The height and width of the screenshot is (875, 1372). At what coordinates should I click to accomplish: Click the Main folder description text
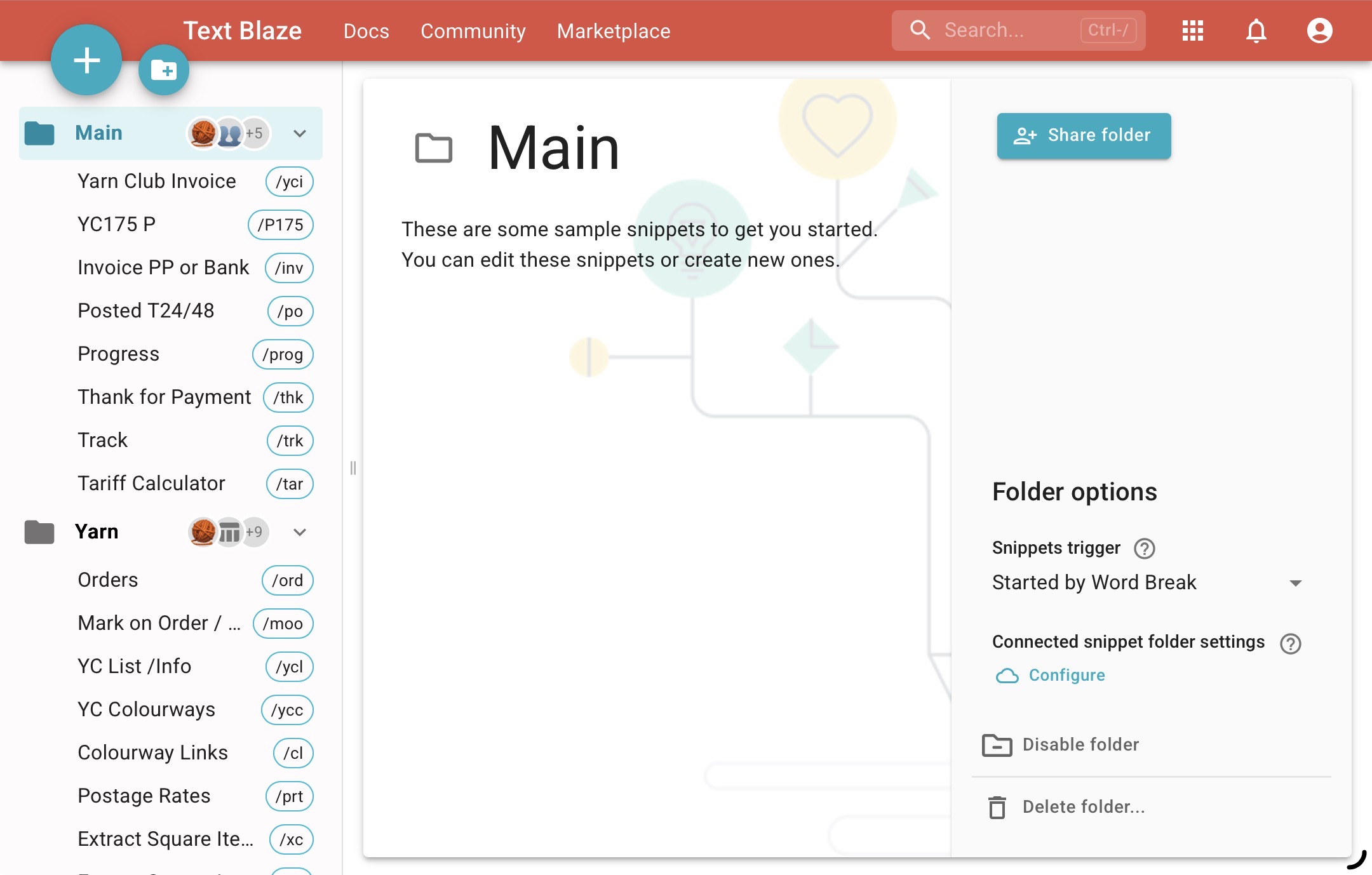[640, 244]
